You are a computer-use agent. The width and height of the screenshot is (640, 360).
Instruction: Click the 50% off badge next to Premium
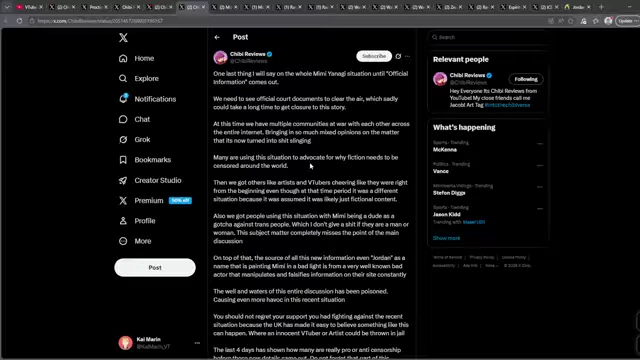(180, 200)
